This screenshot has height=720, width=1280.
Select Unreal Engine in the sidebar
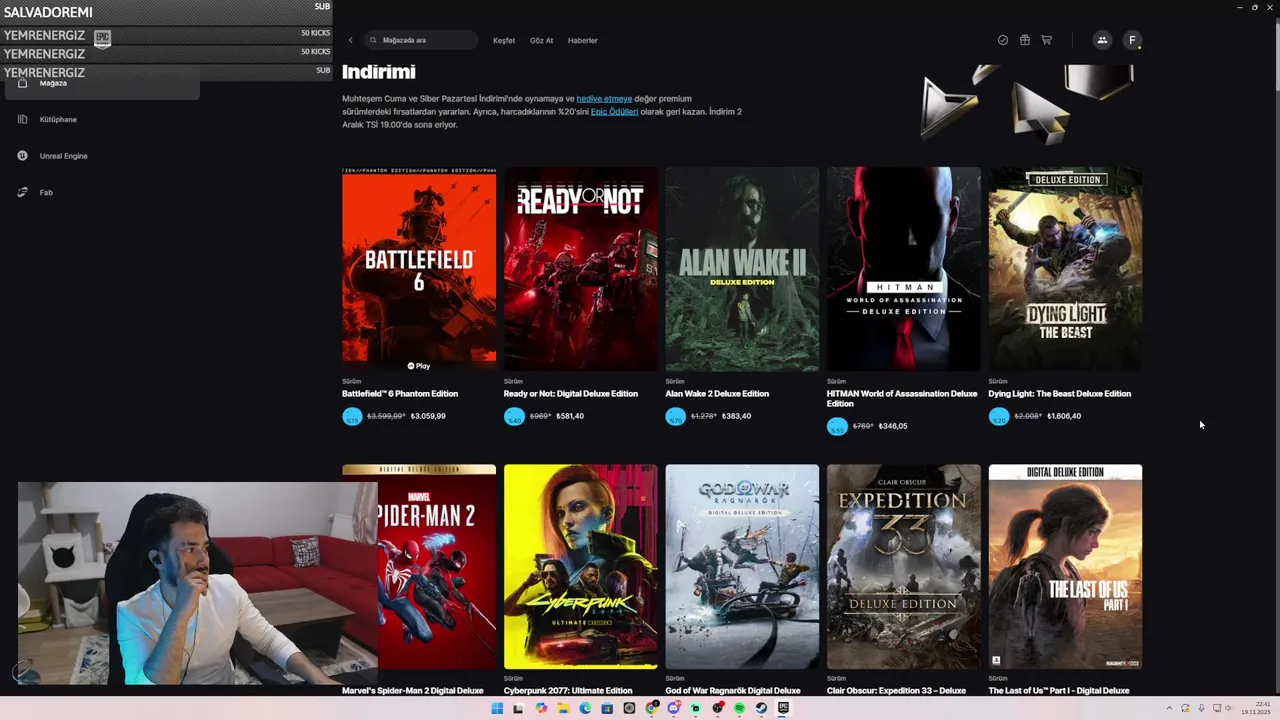tap(64, 156)
